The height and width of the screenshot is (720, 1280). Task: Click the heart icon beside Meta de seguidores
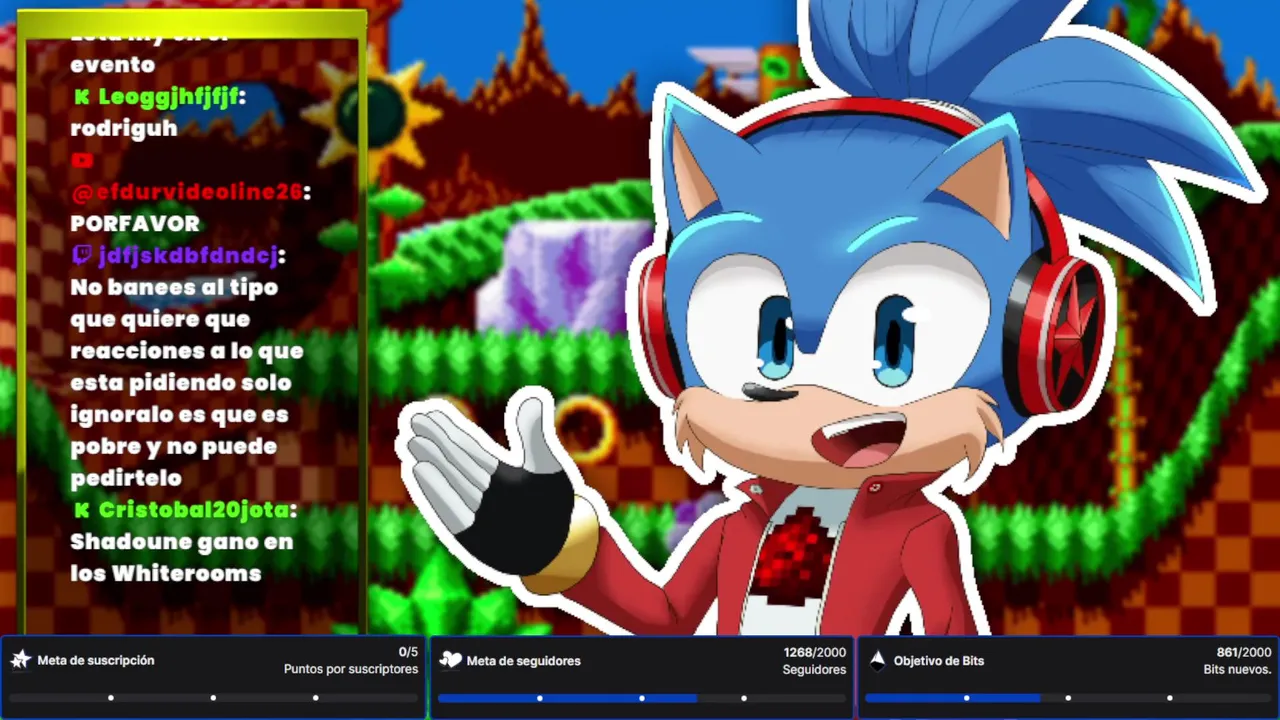point(450,660)
